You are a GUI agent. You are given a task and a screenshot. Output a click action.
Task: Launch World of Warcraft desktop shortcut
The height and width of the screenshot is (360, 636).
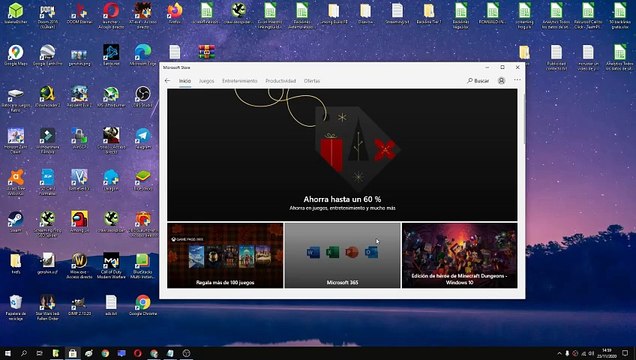(x=79, y=266)
